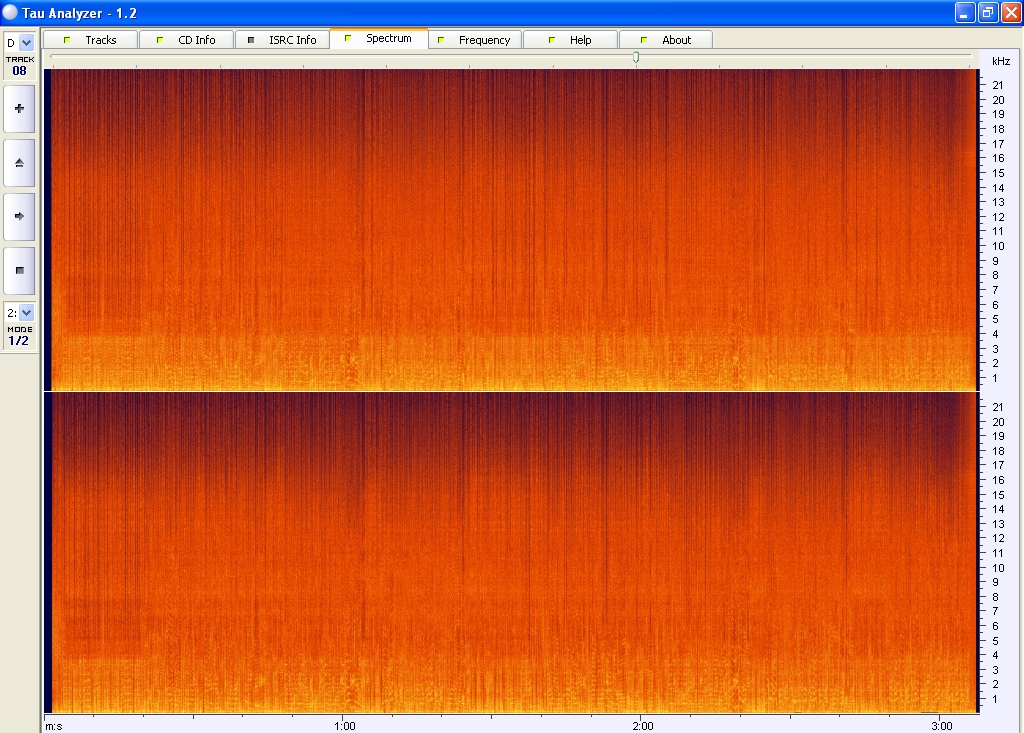Go to the Frequency tab
This screenshot has width=1024, height=733.
pyautogui.click(x=474, y=40)
